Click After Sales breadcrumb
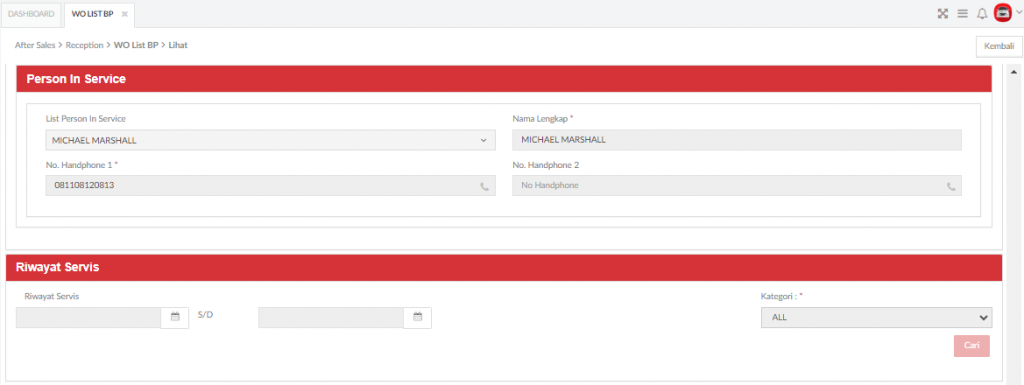The width and height of the screenshot is (1024, 385). click(35, 45)
